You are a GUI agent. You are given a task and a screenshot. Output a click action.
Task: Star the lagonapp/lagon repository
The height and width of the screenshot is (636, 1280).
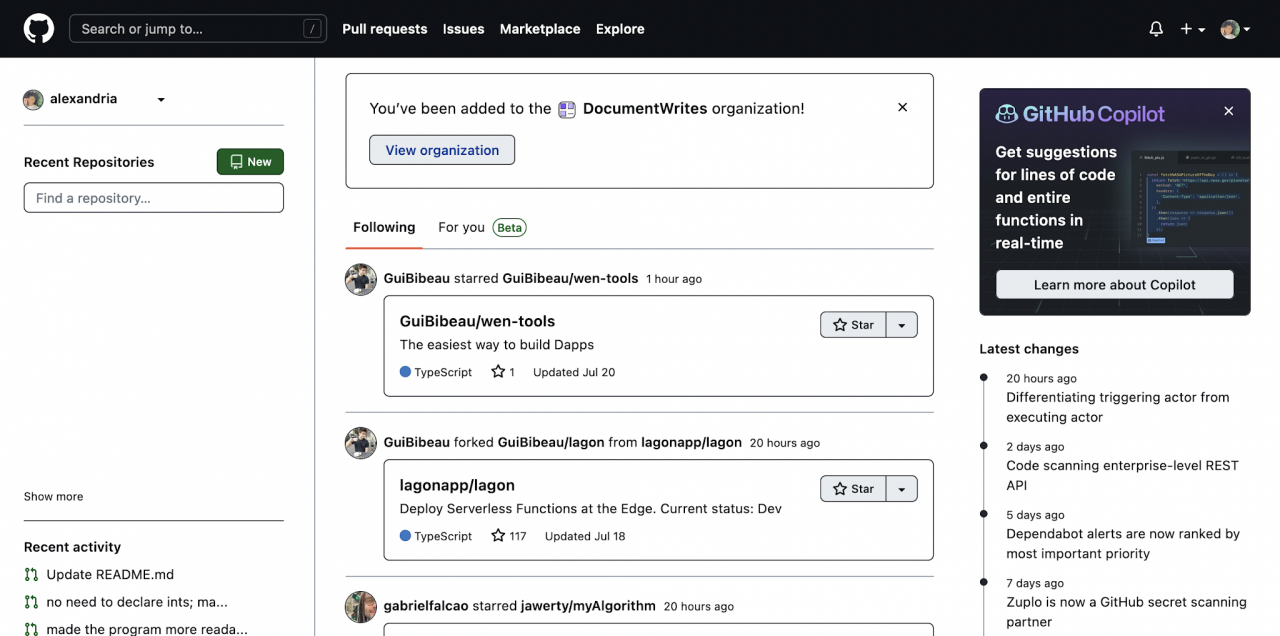[853, 489]
